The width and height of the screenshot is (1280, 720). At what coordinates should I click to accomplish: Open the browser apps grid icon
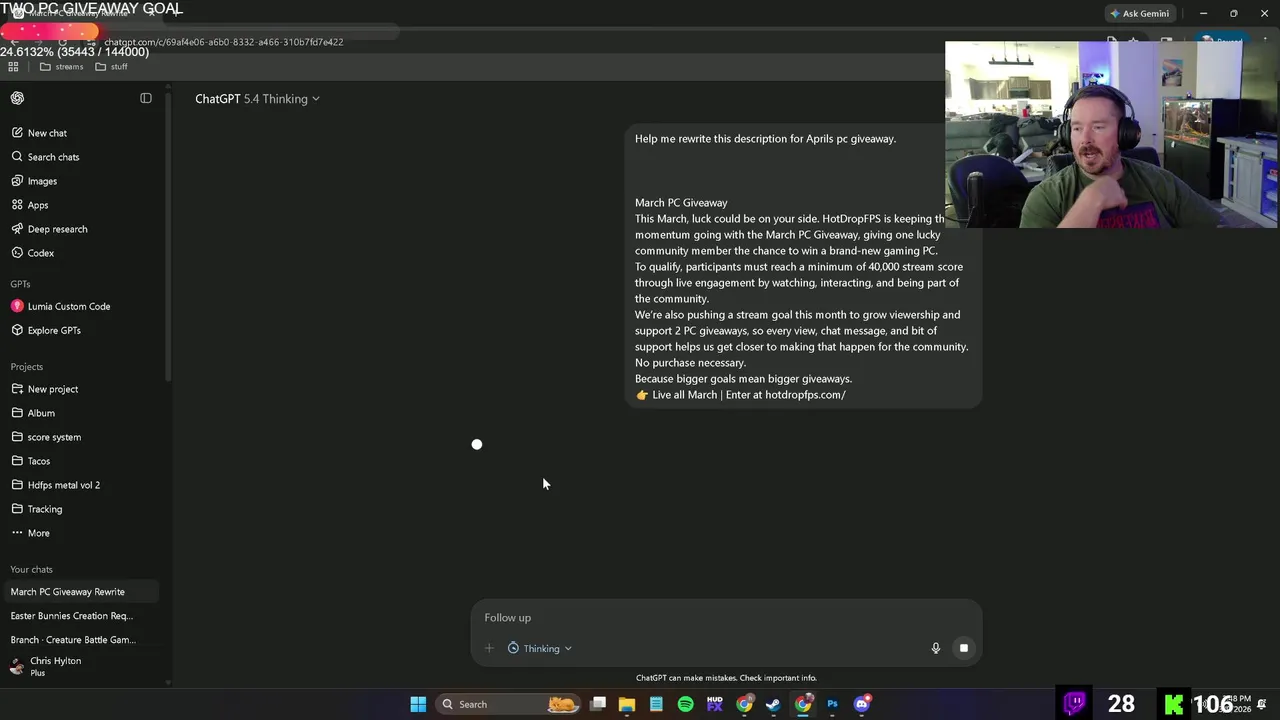(13, 67)
